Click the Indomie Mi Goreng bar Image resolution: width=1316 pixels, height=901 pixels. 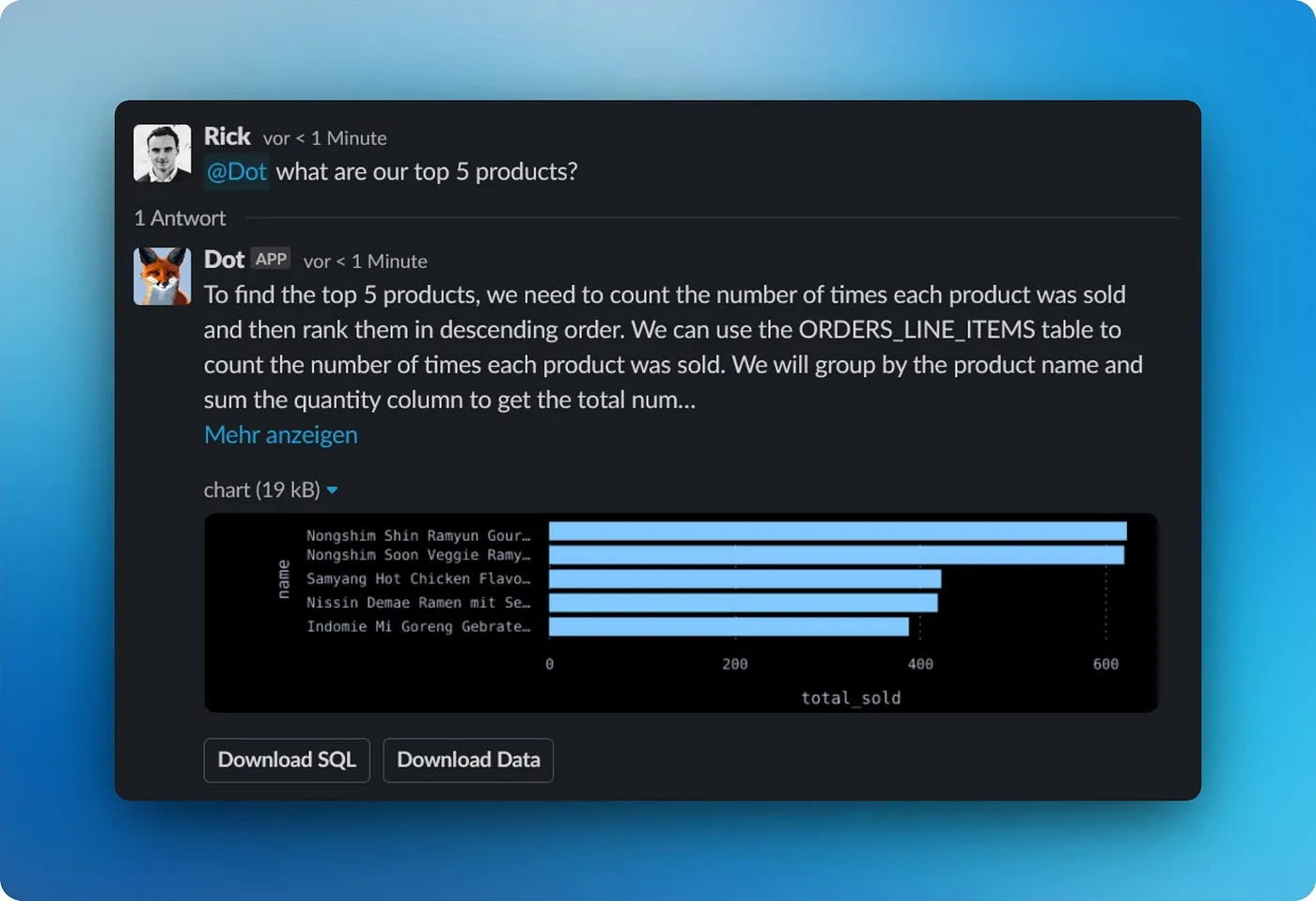coord(728,626)
